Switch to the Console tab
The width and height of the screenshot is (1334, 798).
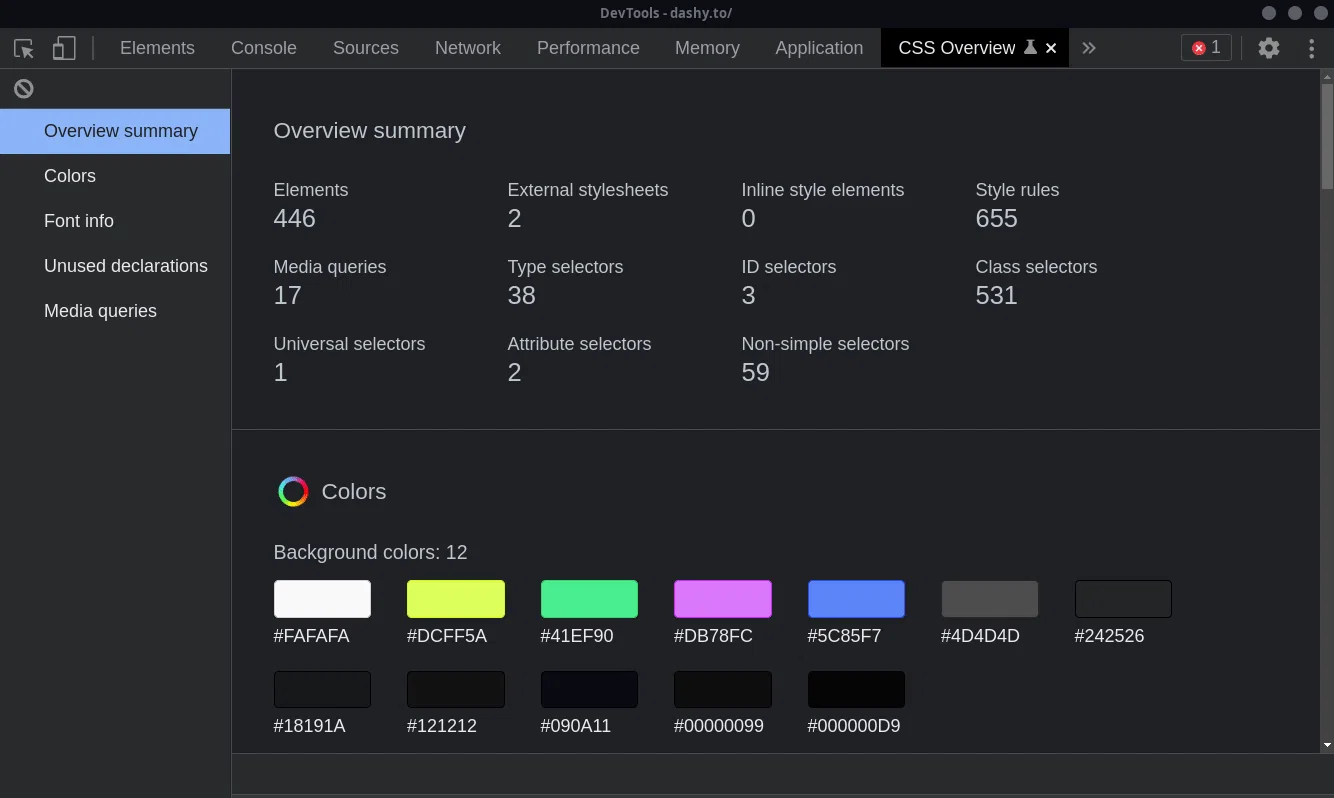pos(264,48)
